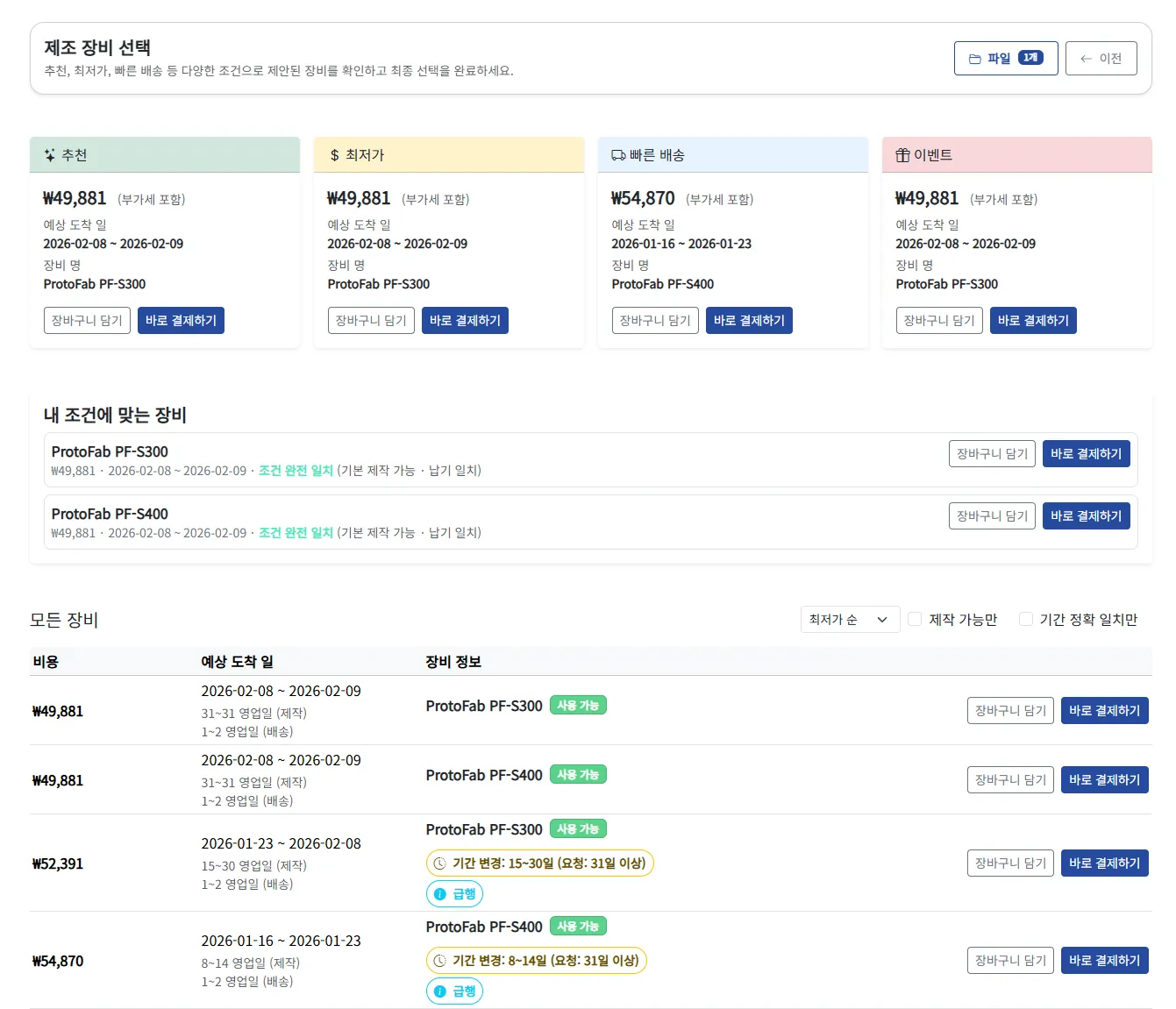The image size is (1176, 1009).
Task: Click 사용 가능 badge in ₩54,870 row
Action: coord(578,926)
